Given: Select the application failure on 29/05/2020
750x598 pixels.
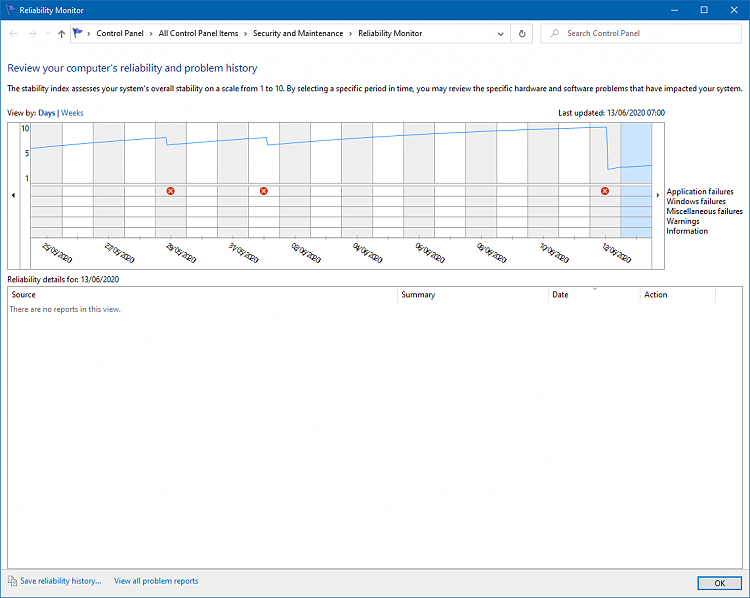Looking at the screenshot, I should click(171, 191).
